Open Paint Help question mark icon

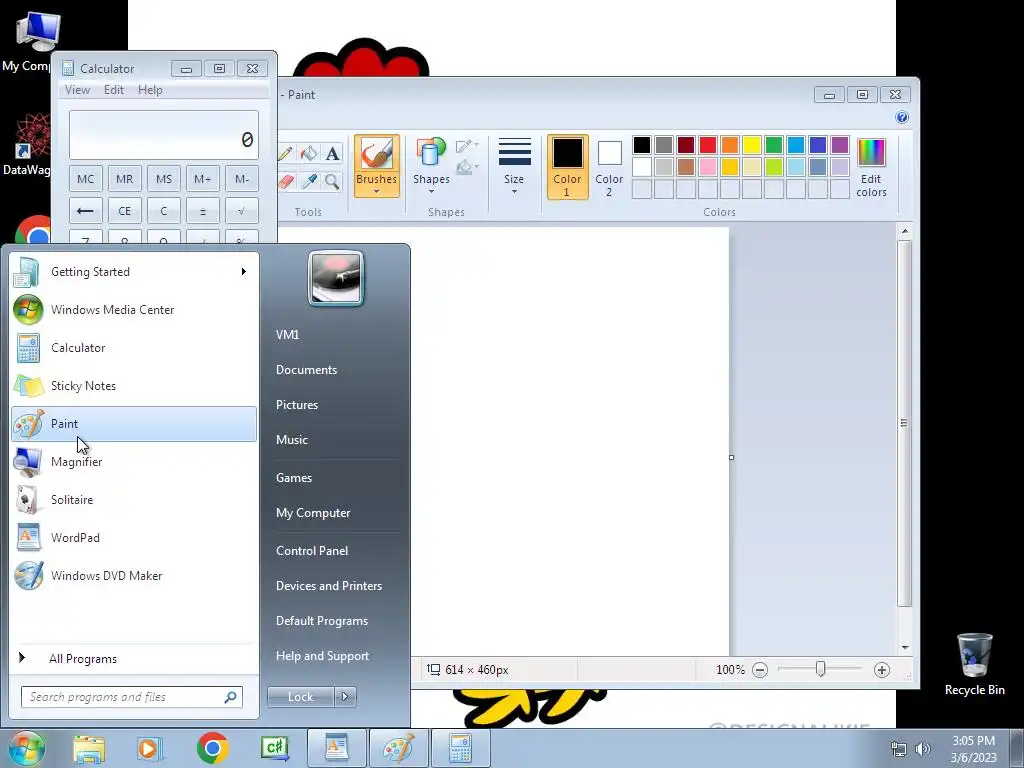[902, 118]
